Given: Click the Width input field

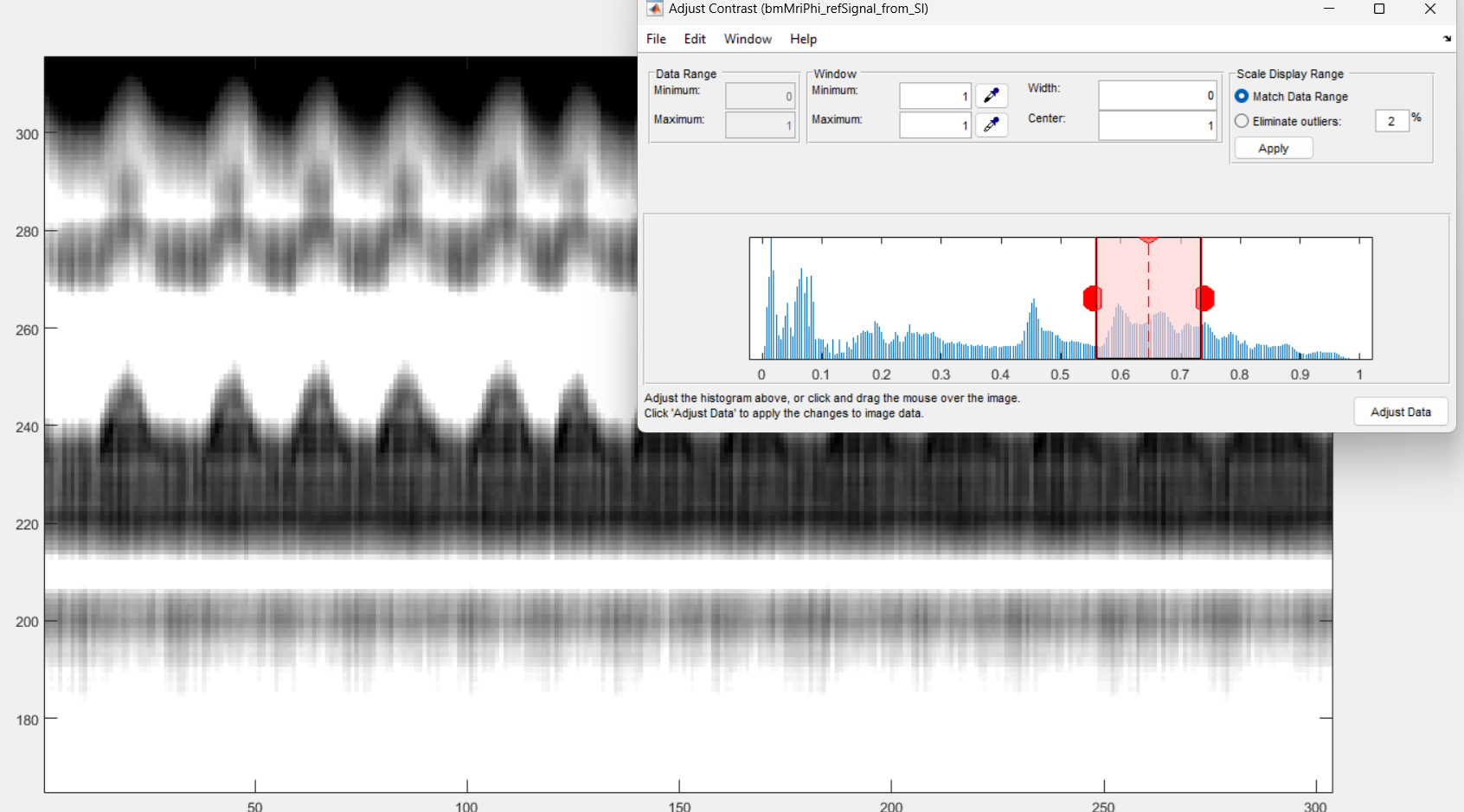Looking at the screenshot, I should [x=1158, y=95].
